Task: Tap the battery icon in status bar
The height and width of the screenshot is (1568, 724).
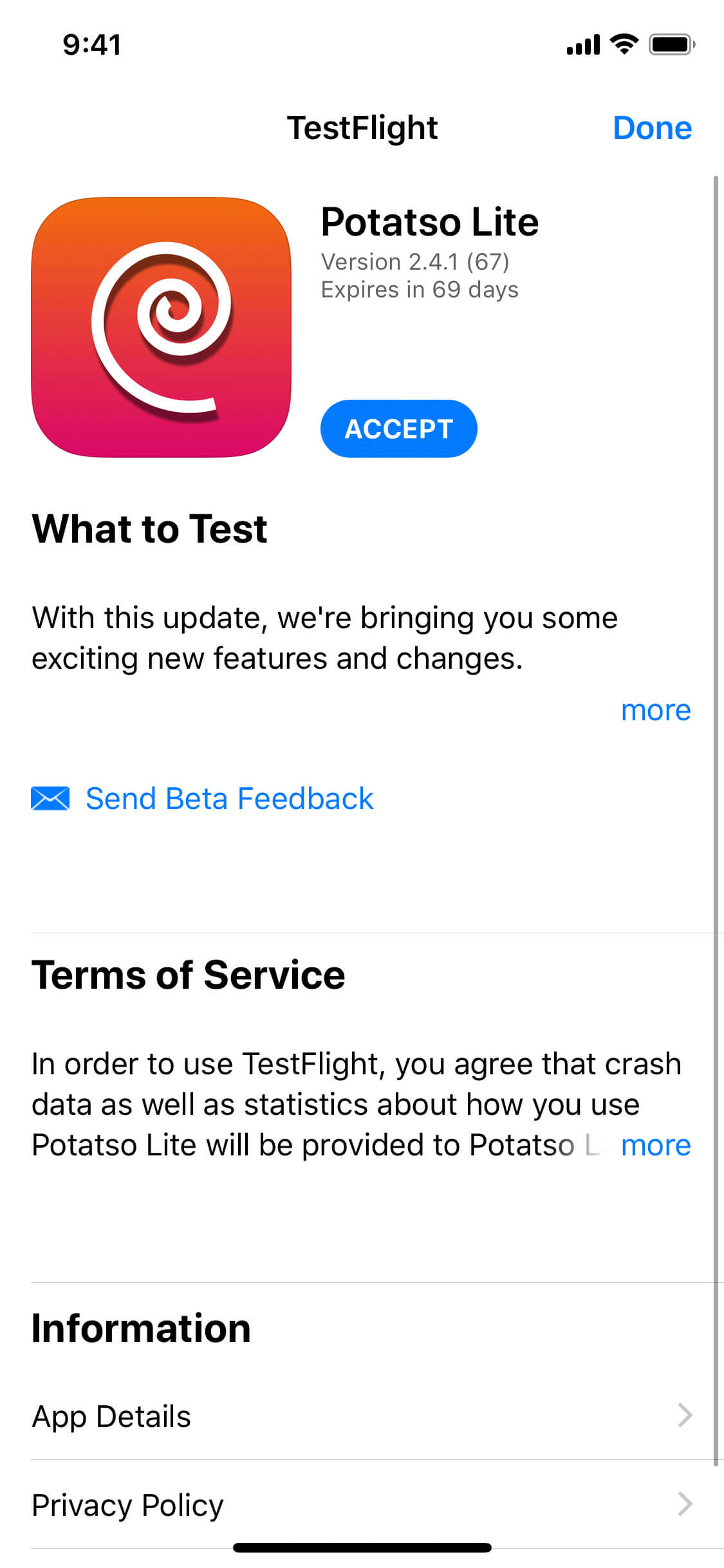Action: pyautogui.click(x=671, y=44)
